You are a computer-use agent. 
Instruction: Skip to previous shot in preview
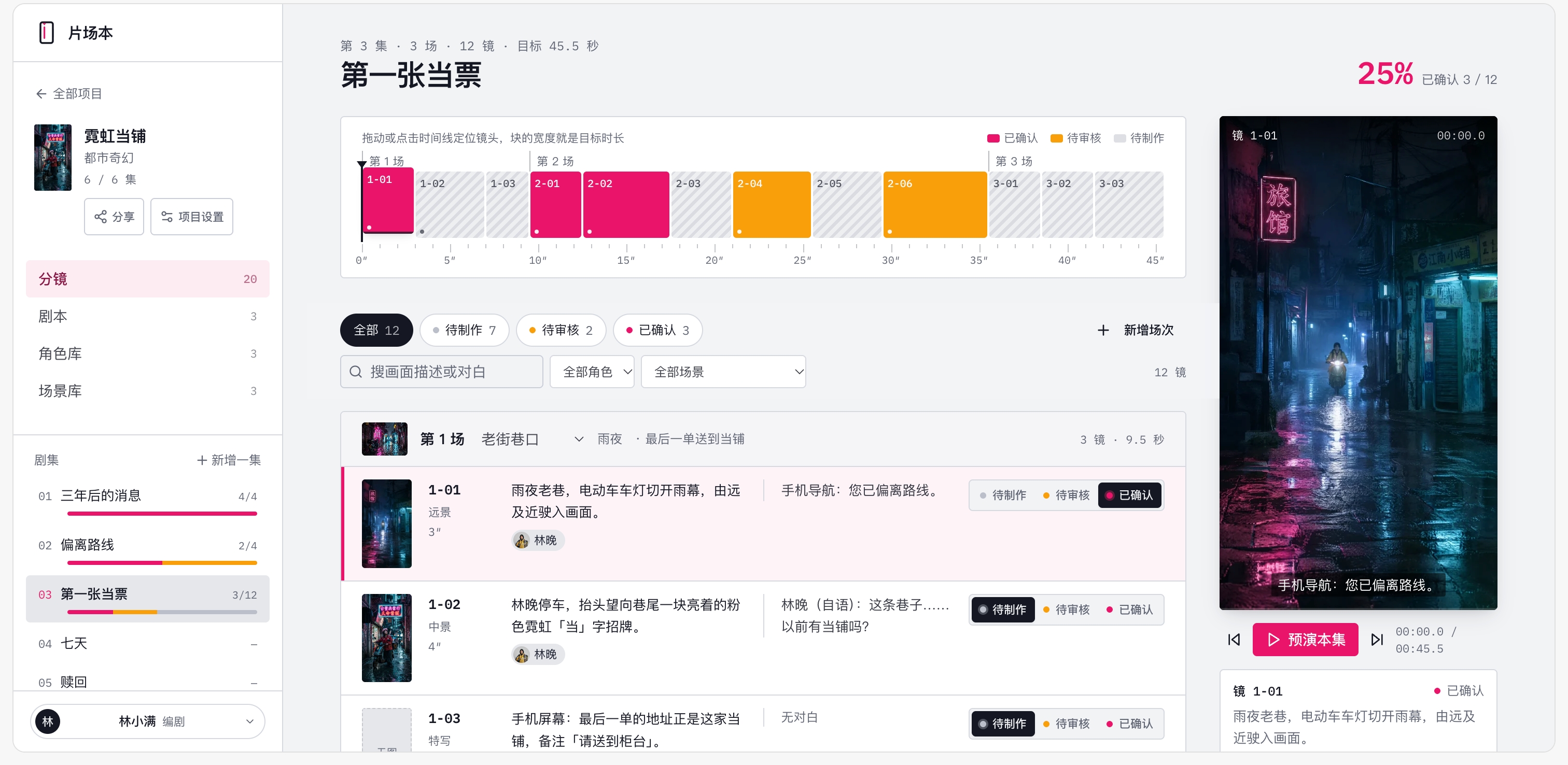pos(1234,640)
